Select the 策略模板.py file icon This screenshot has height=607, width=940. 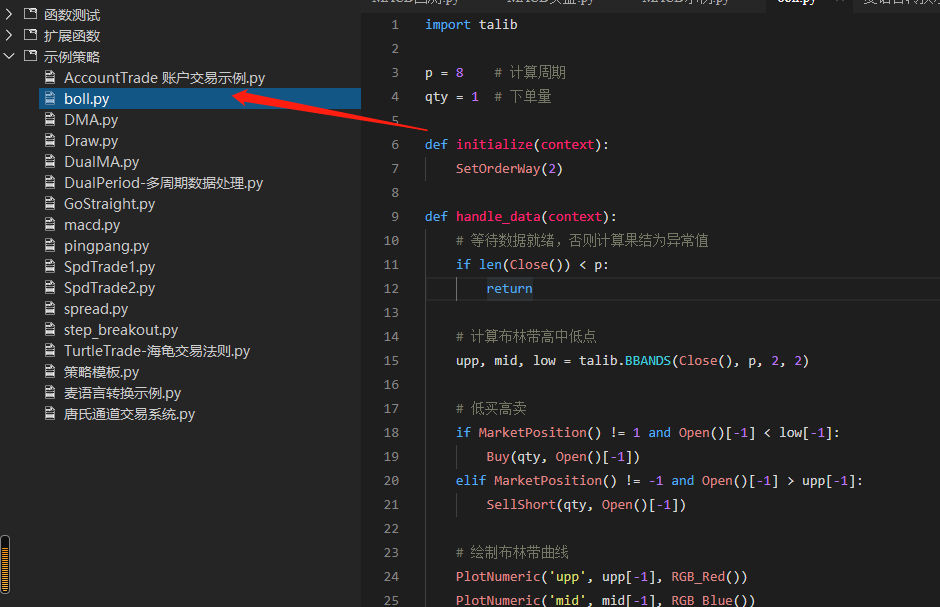(x=50, y=372)
